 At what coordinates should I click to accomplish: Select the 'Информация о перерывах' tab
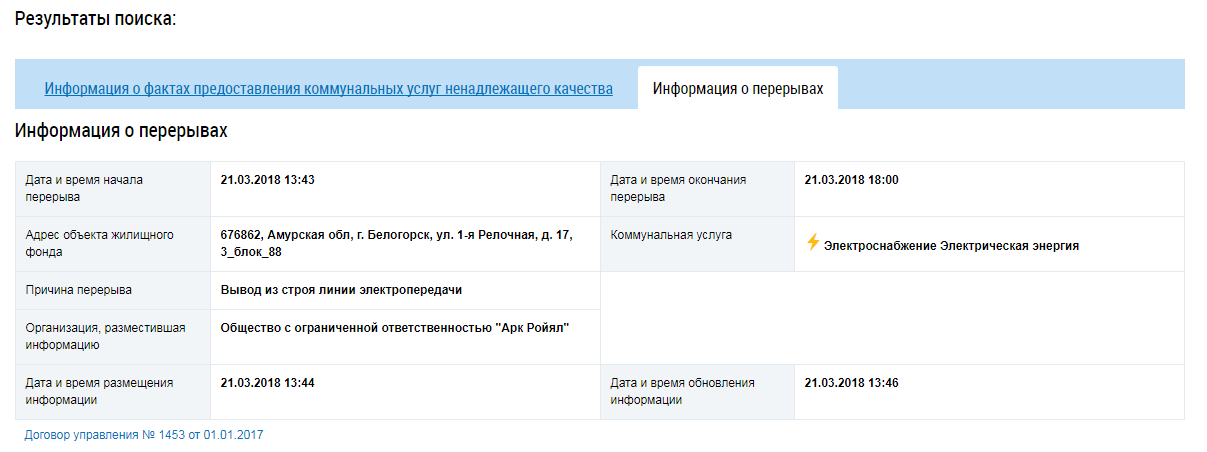[738, 89]
